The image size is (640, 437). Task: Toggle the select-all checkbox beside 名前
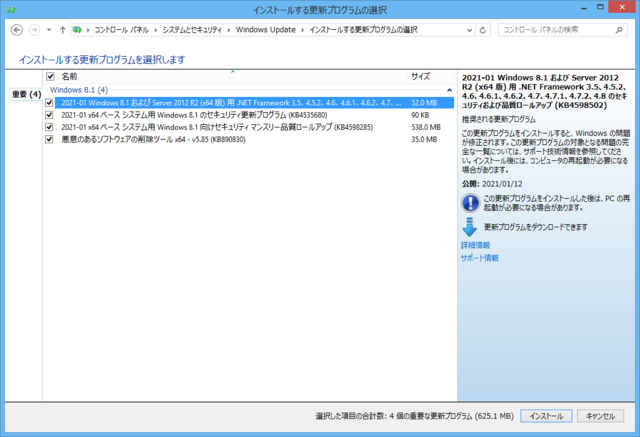[50, 76]
